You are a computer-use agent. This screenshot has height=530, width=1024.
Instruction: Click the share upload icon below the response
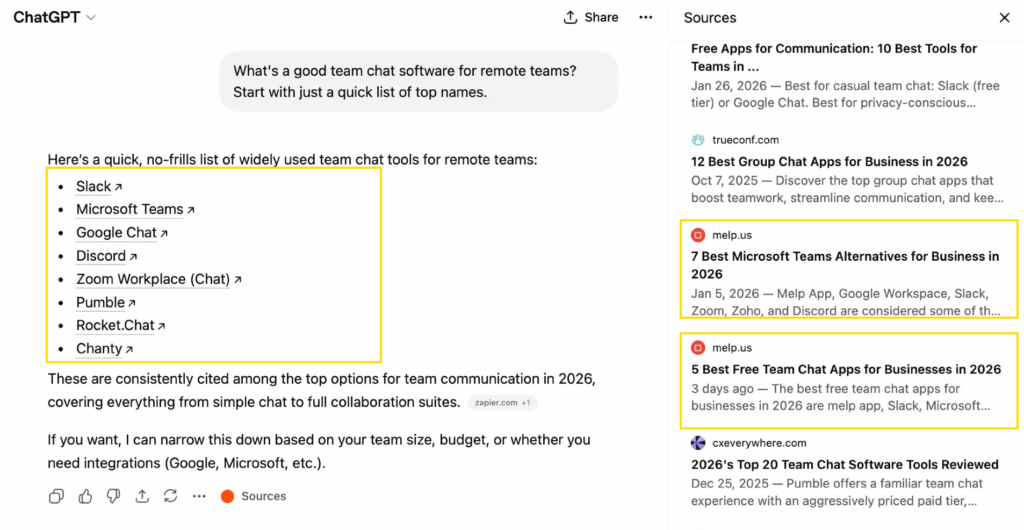(x=142, y=497)
